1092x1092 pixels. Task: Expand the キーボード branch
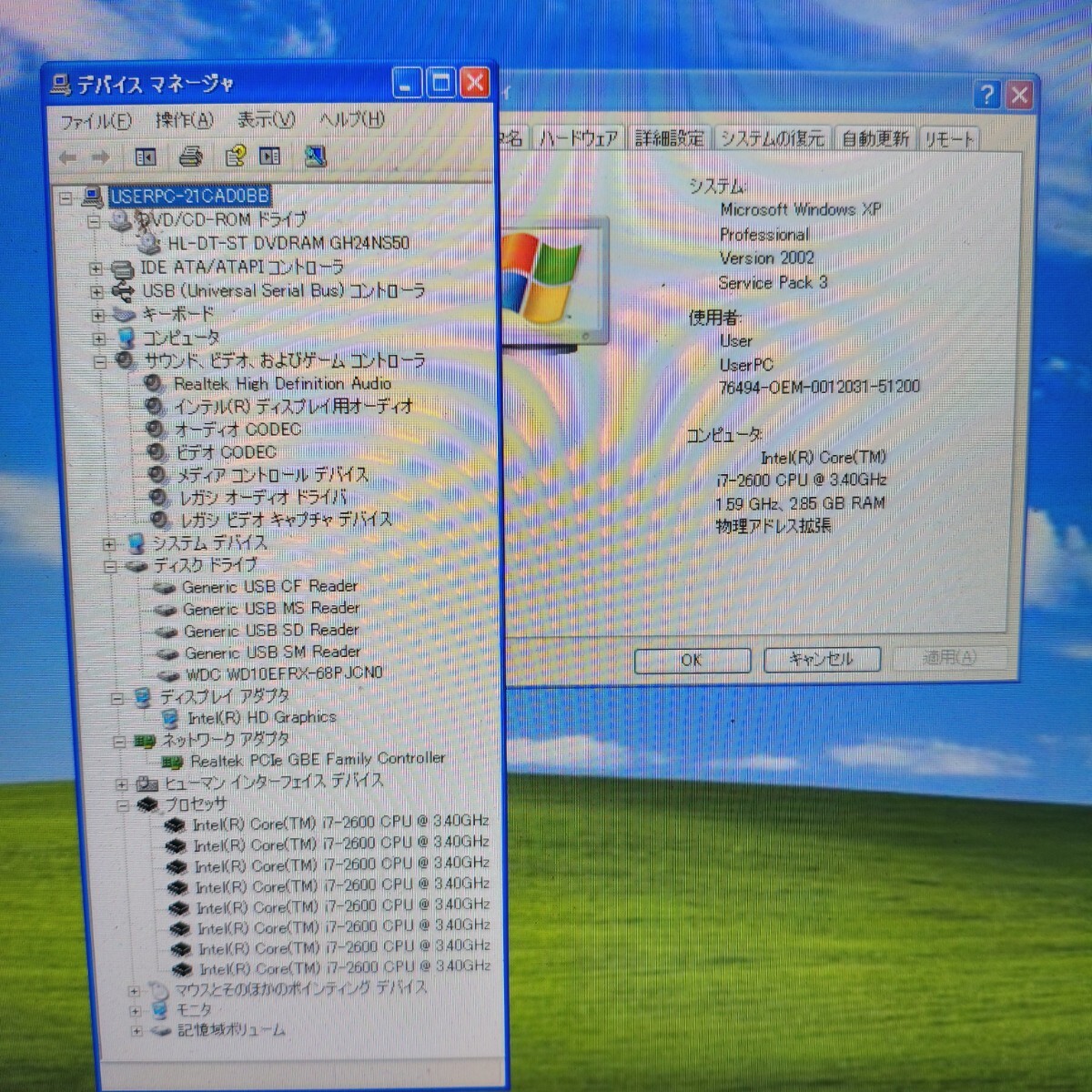click(x=97, y=316)
